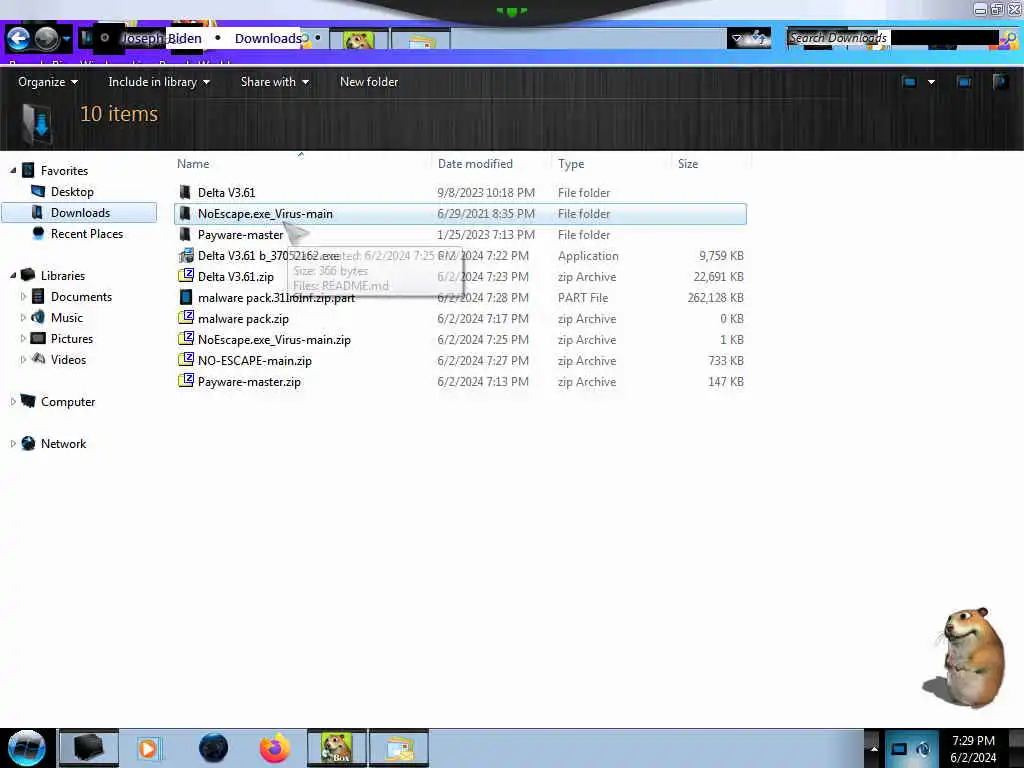Select Delta V3.61.zip archive icon
Screen dimensions: 1024x768
tap(186, 276)
